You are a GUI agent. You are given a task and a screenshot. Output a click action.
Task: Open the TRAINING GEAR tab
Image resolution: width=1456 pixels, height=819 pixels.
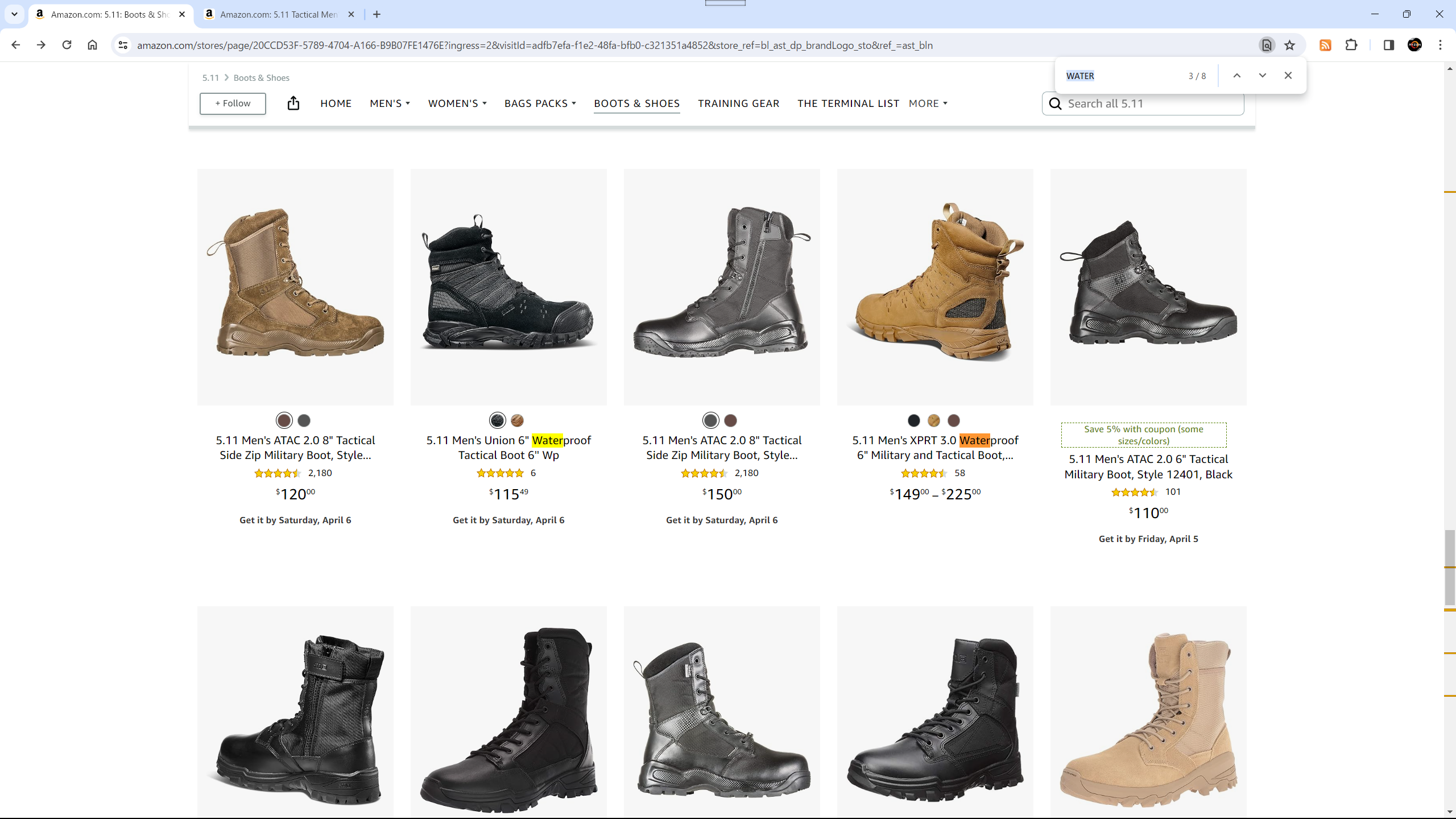[738, 104]
